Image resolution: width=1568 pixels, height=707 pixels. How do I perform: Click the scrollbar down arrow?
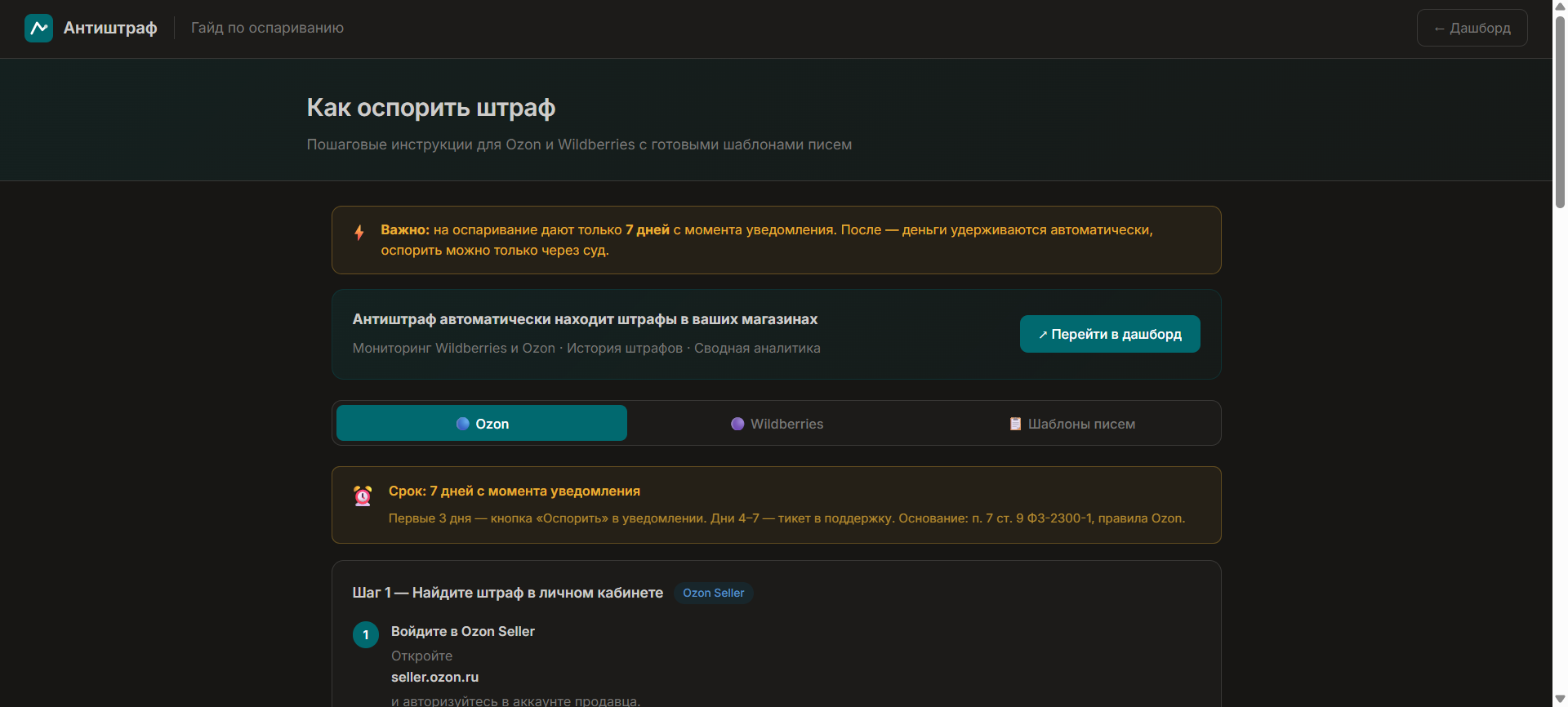1560,699
